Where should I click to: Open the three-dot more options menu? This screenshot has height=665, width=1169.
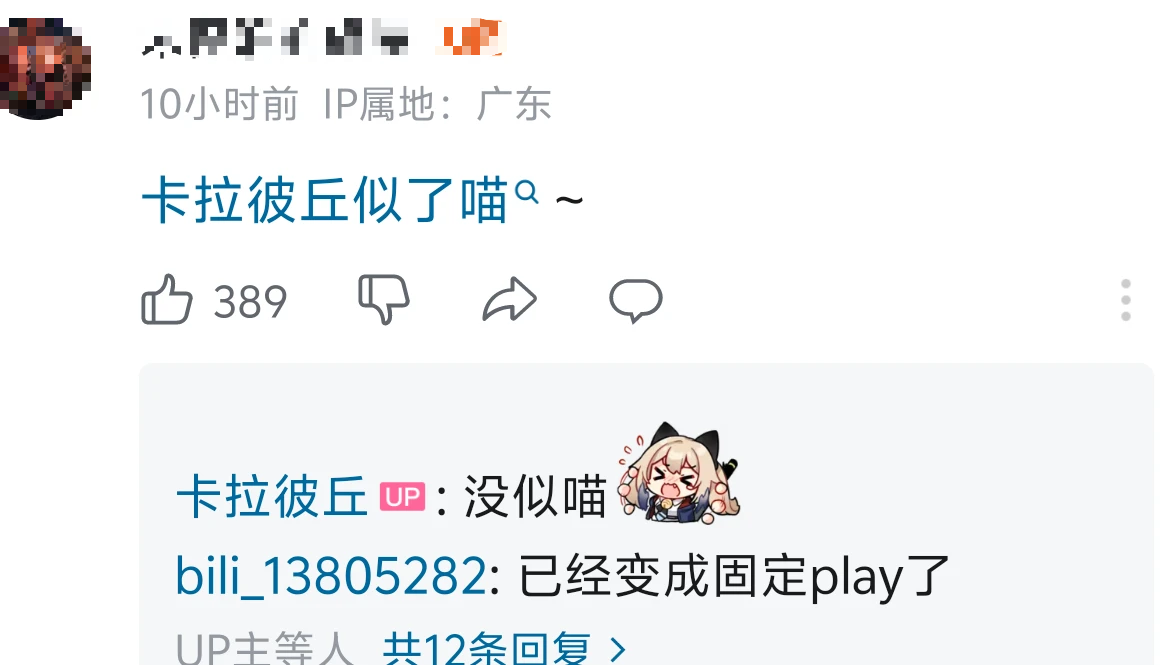[1126, 300]
